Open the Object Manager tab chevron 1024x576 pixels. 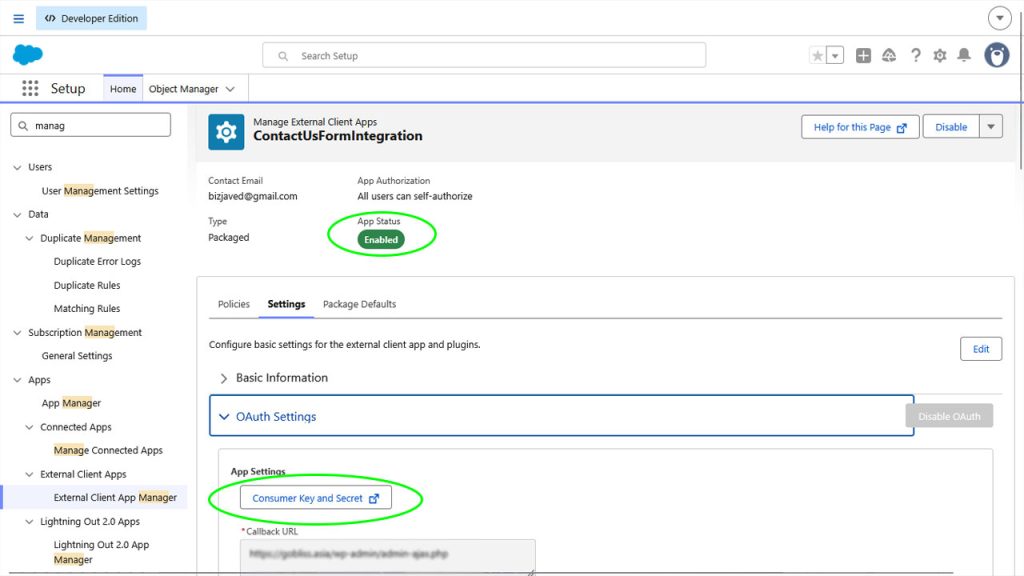coord(230,89)
